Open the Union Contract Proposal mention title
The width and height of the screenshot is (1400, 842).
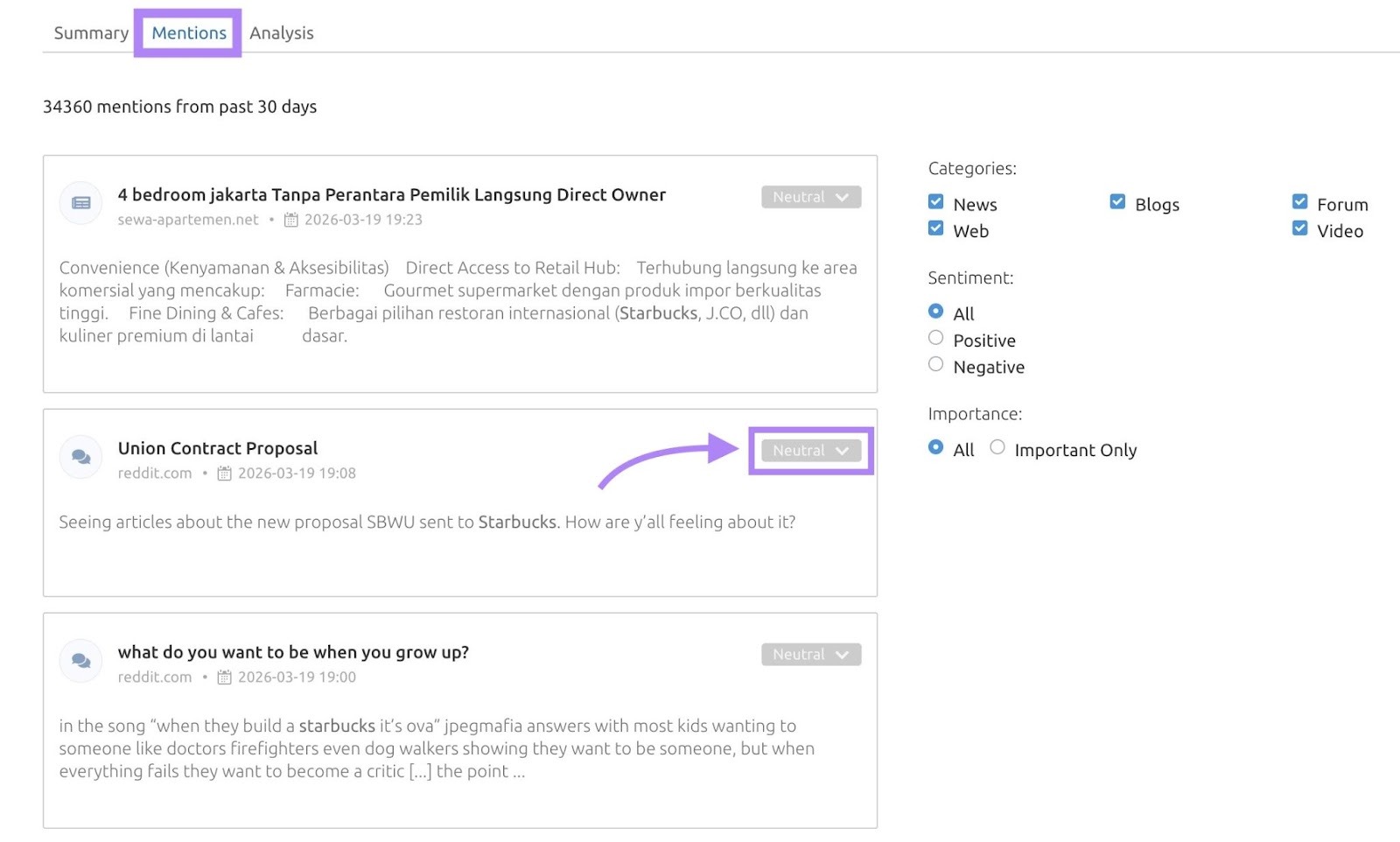218,448
